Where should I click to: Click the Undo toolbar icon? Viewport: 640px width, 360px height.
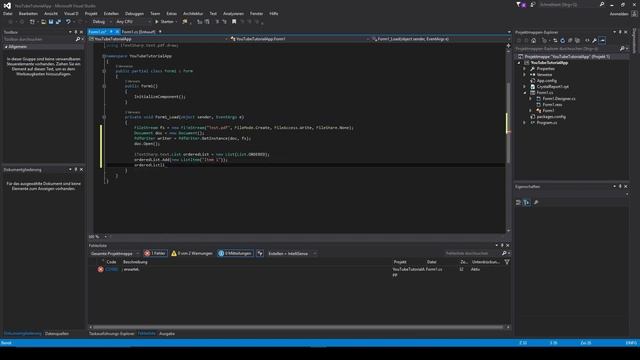[68, 22]
